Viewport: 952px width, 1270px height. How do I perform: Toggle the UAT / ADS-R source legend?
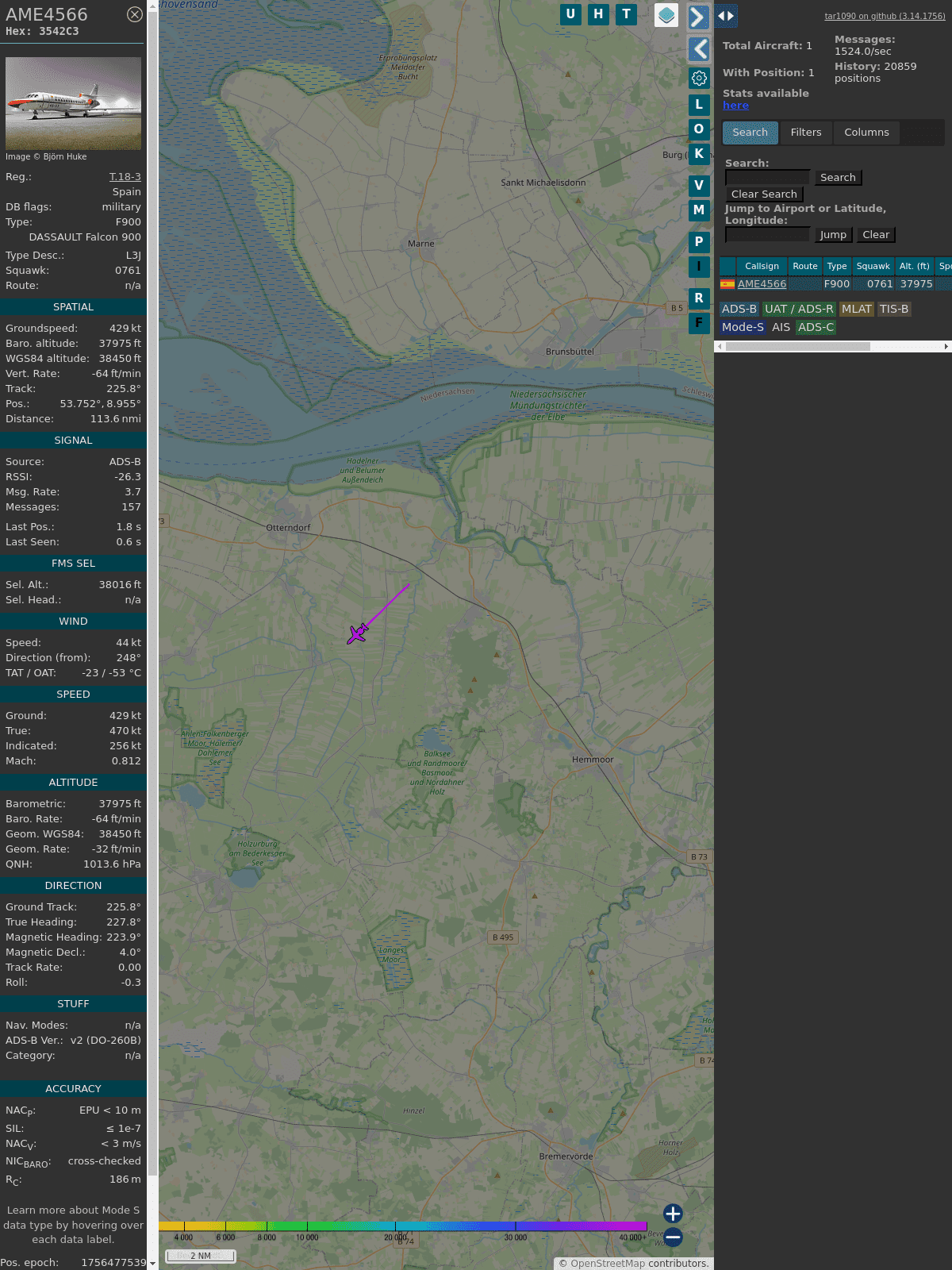pyautogui.click(x=799, y=310)
